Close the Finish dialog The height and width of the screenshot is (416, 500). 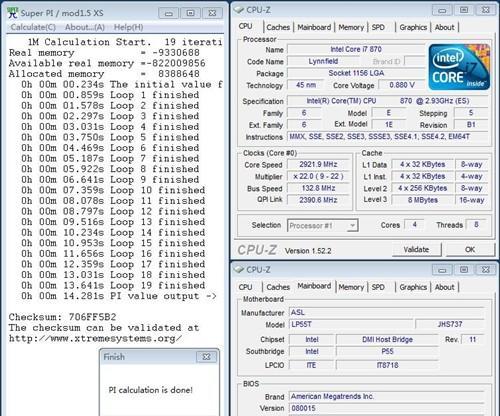pos(206,357)
